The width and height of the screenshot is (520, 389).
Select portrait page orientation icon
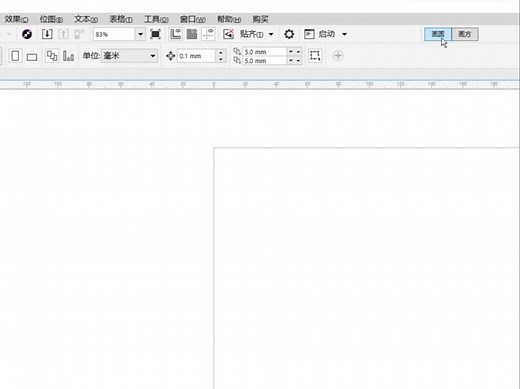(15, 56)
